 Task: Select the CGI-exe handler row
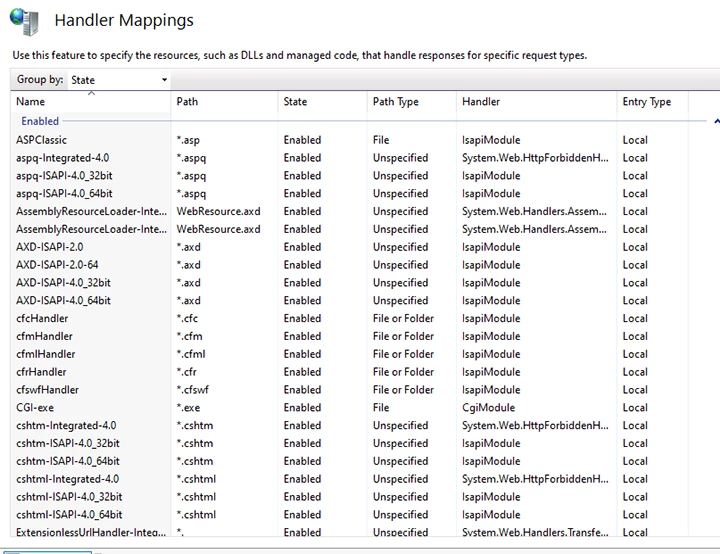click(35, 408)
